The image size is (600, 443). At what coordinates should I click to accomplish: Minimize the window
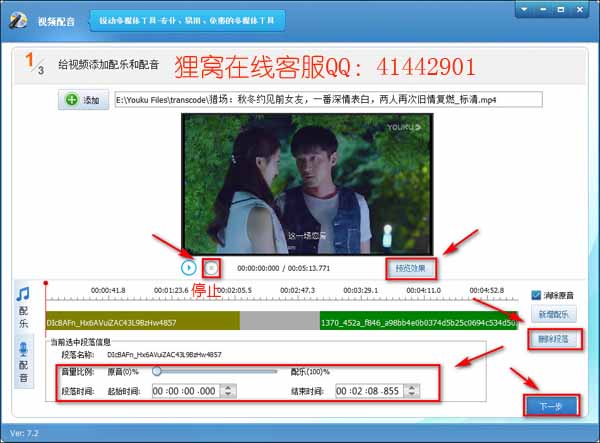[x=543, y=9]
